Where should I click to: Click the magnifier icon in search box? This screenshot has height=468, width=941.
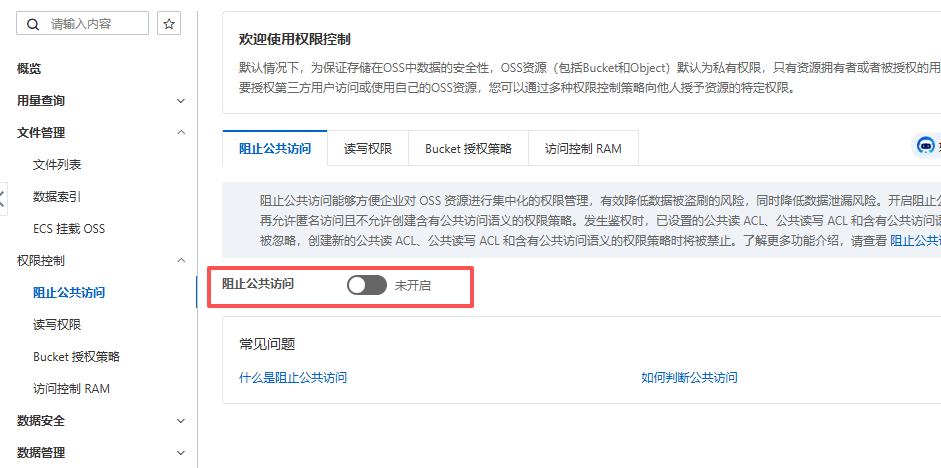coord(35,24)
